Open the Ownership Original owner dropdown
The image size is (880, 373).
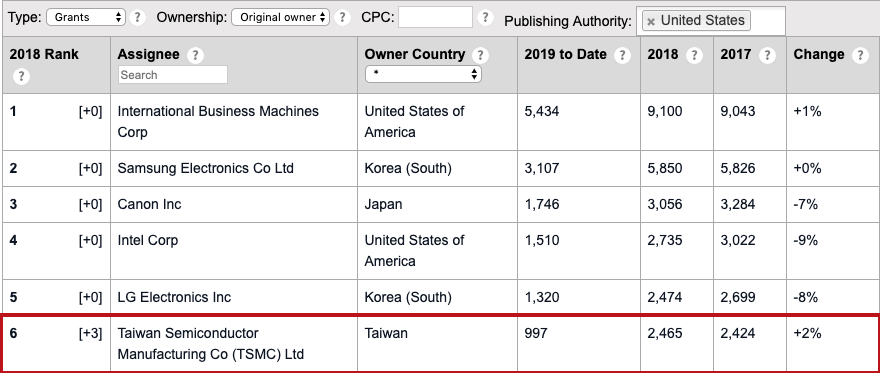click(281, 17)
